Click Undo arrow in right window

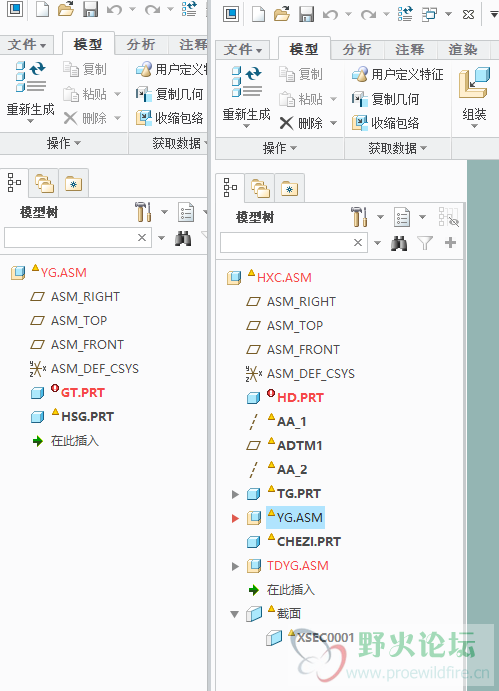tap(331, 15)
